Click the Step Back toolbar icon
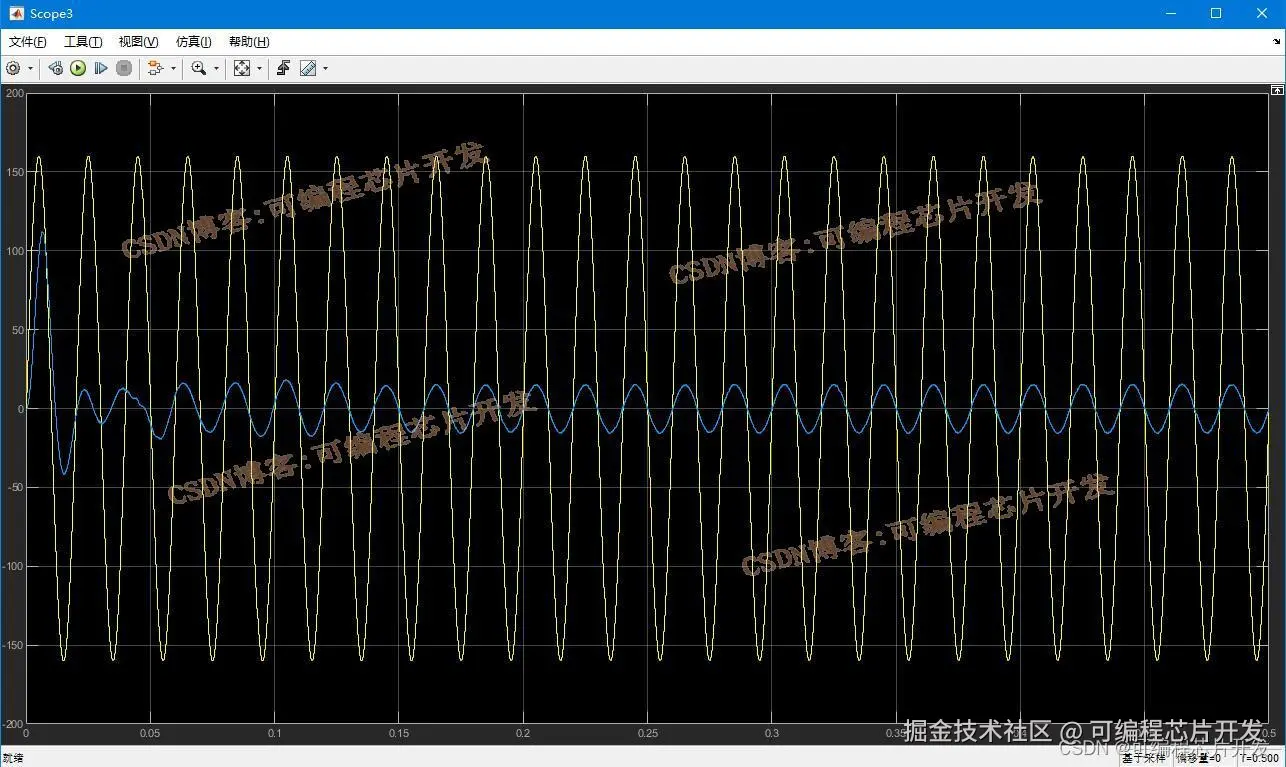 56,68
